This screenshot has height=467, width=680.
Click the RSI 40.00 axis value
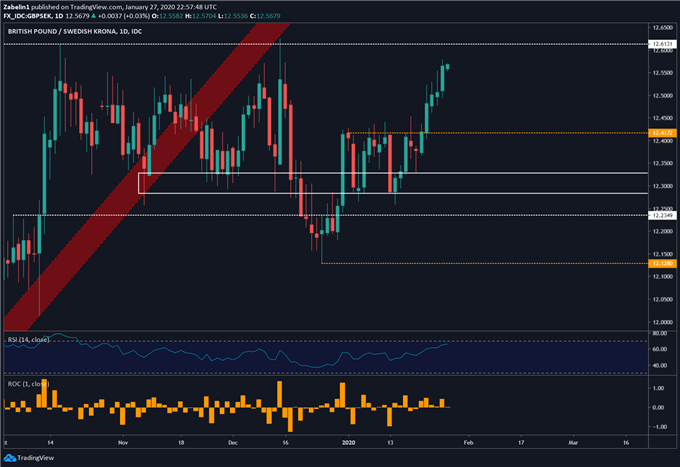(x=660, y=366)
